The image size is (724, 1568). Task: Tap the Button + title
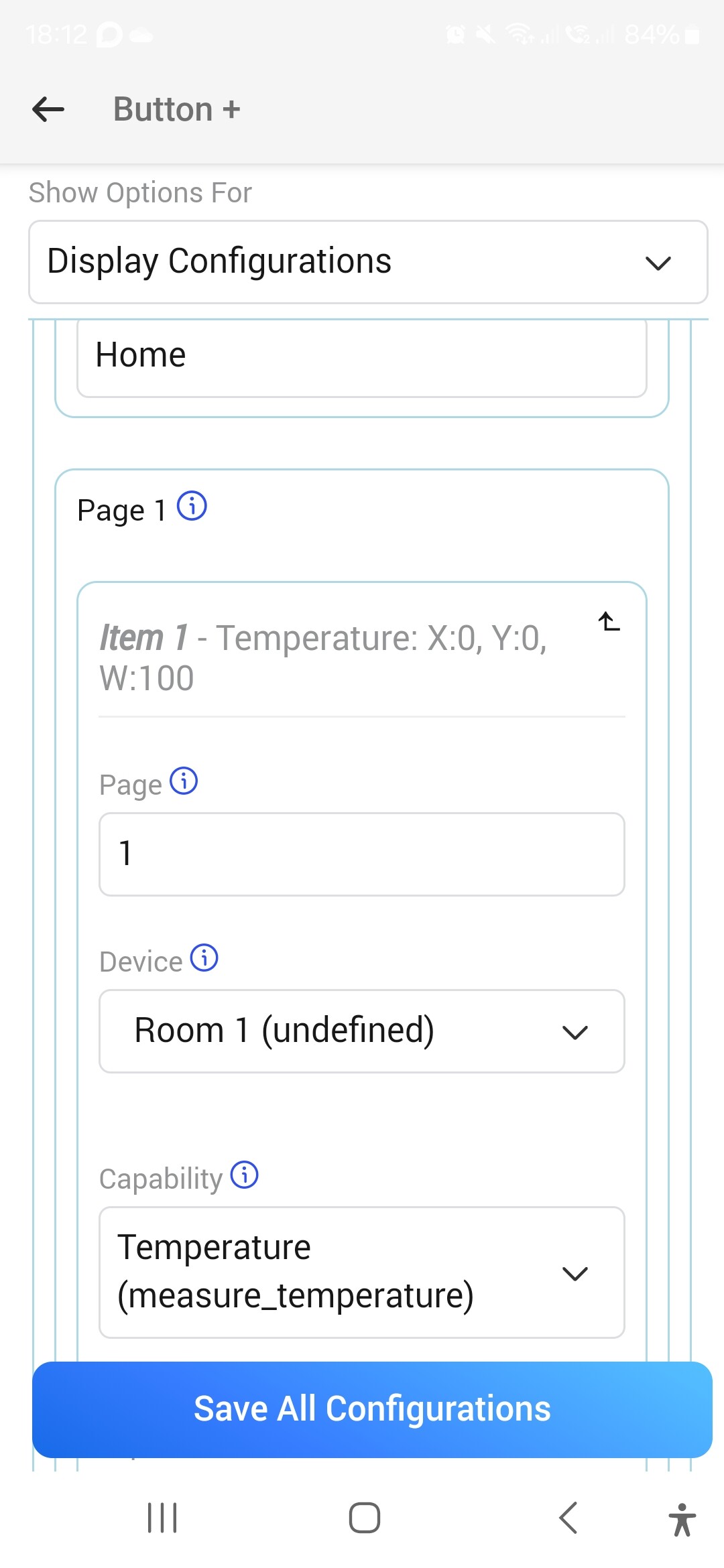176,109
